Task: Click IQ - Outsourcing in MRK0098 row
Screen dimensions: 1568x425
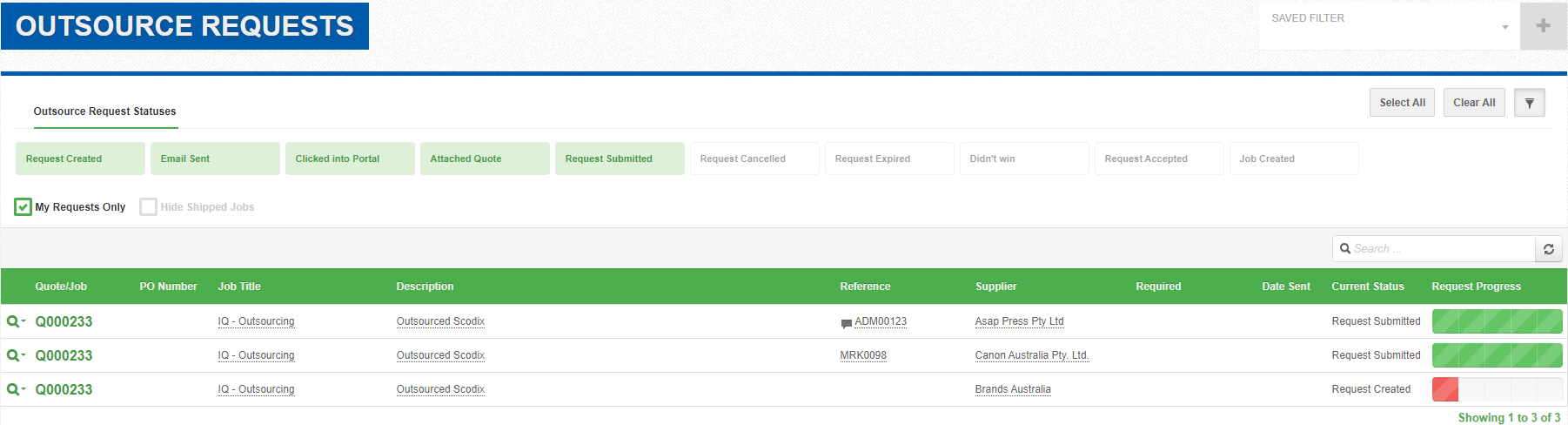Action: point(256,355)
